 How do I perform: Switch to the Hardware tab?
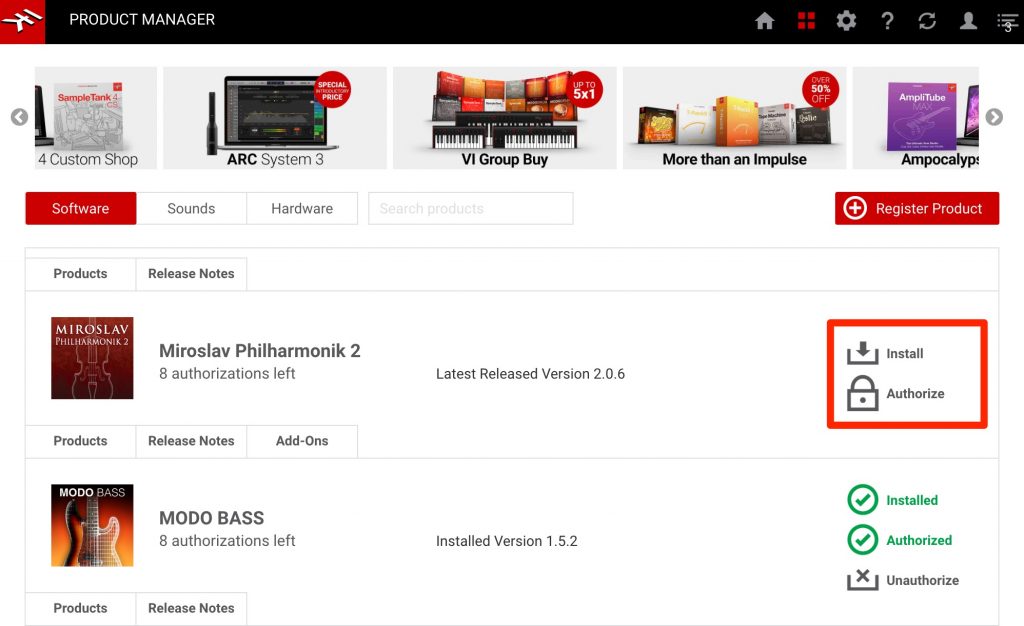point(302,208)
